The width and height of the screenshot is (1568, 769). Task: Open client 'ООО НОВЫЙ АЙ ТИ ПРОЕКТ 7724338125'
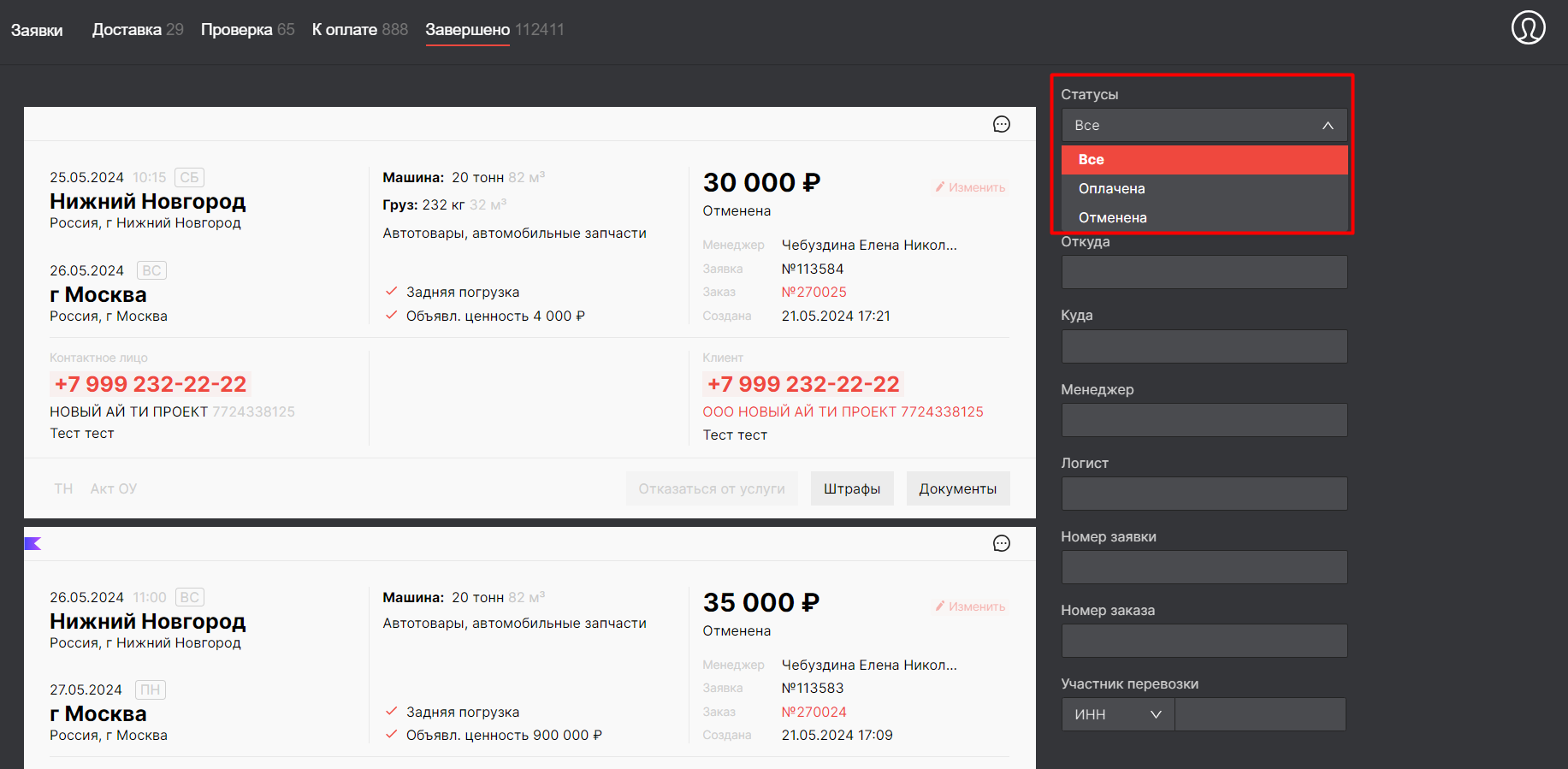pos(843,412)
